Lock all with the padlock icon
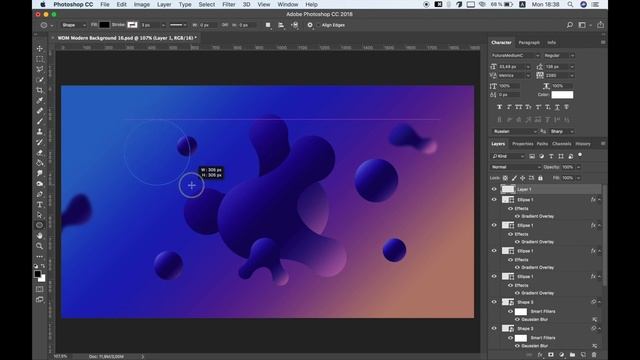640x360 pixels. pos(540,178)
